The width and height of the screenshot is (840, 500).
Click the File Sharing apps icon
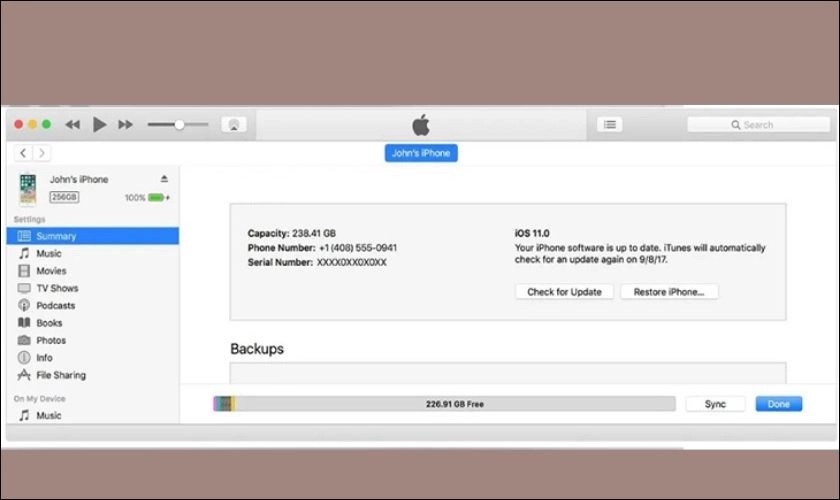tap(24, 375)
